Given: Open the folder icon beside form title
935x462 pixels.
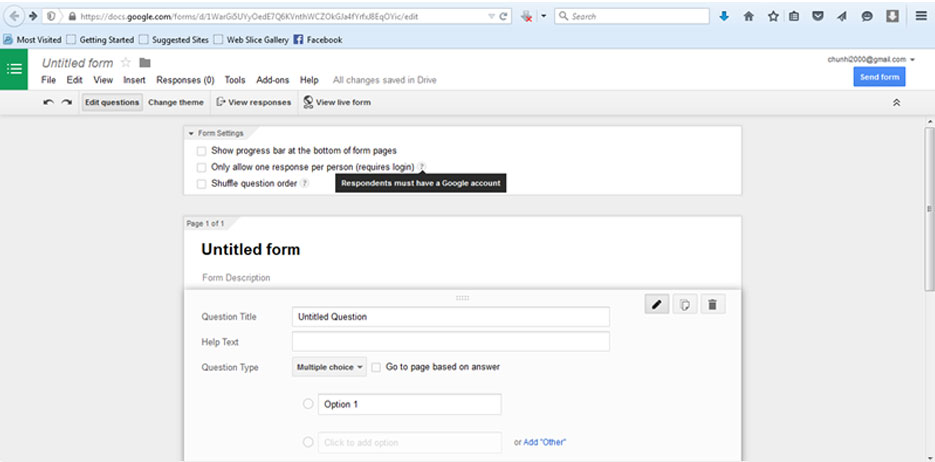Looking at the screenshot, I should [145, 63].
